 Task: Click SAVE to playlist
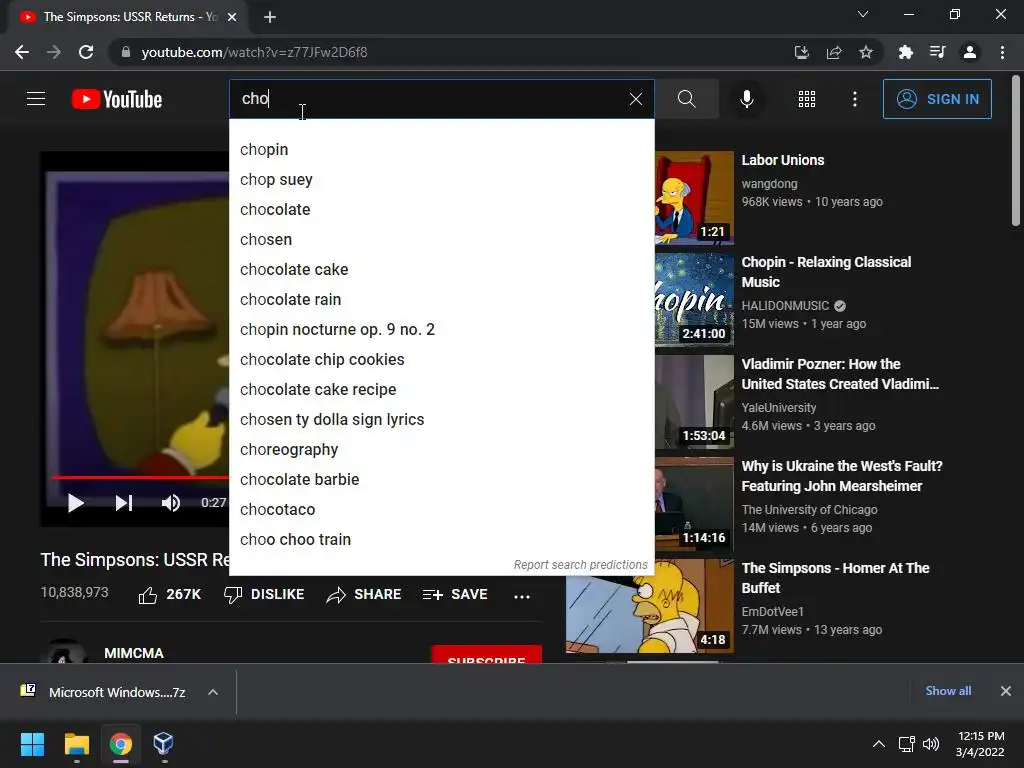tap(455, 595)
